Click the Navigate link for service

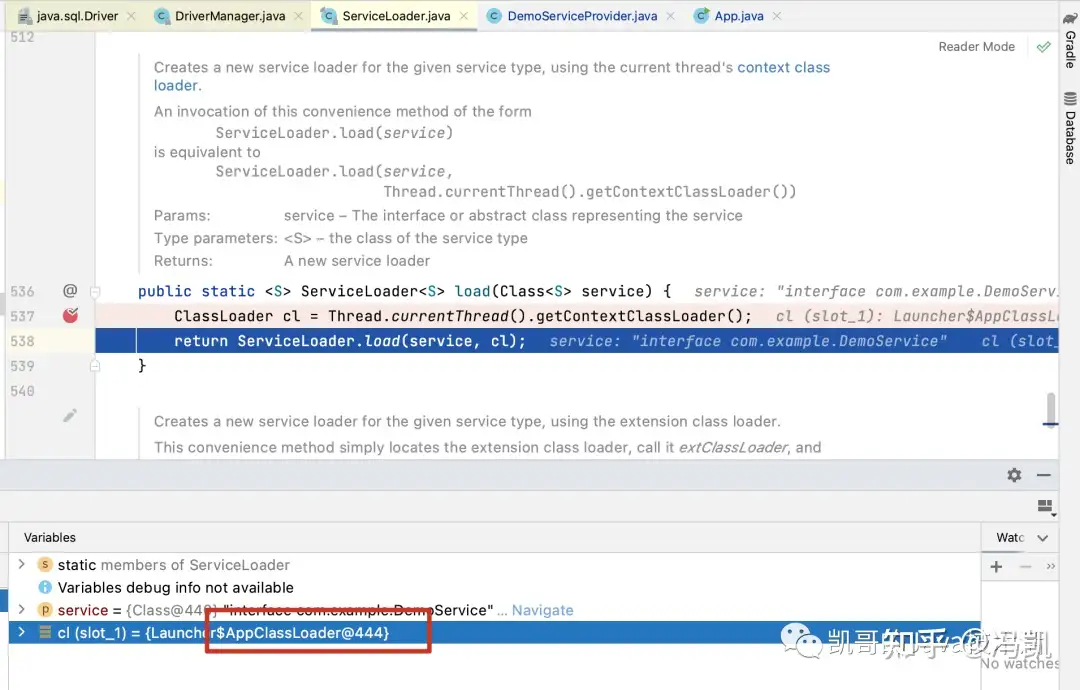point(542,610)
